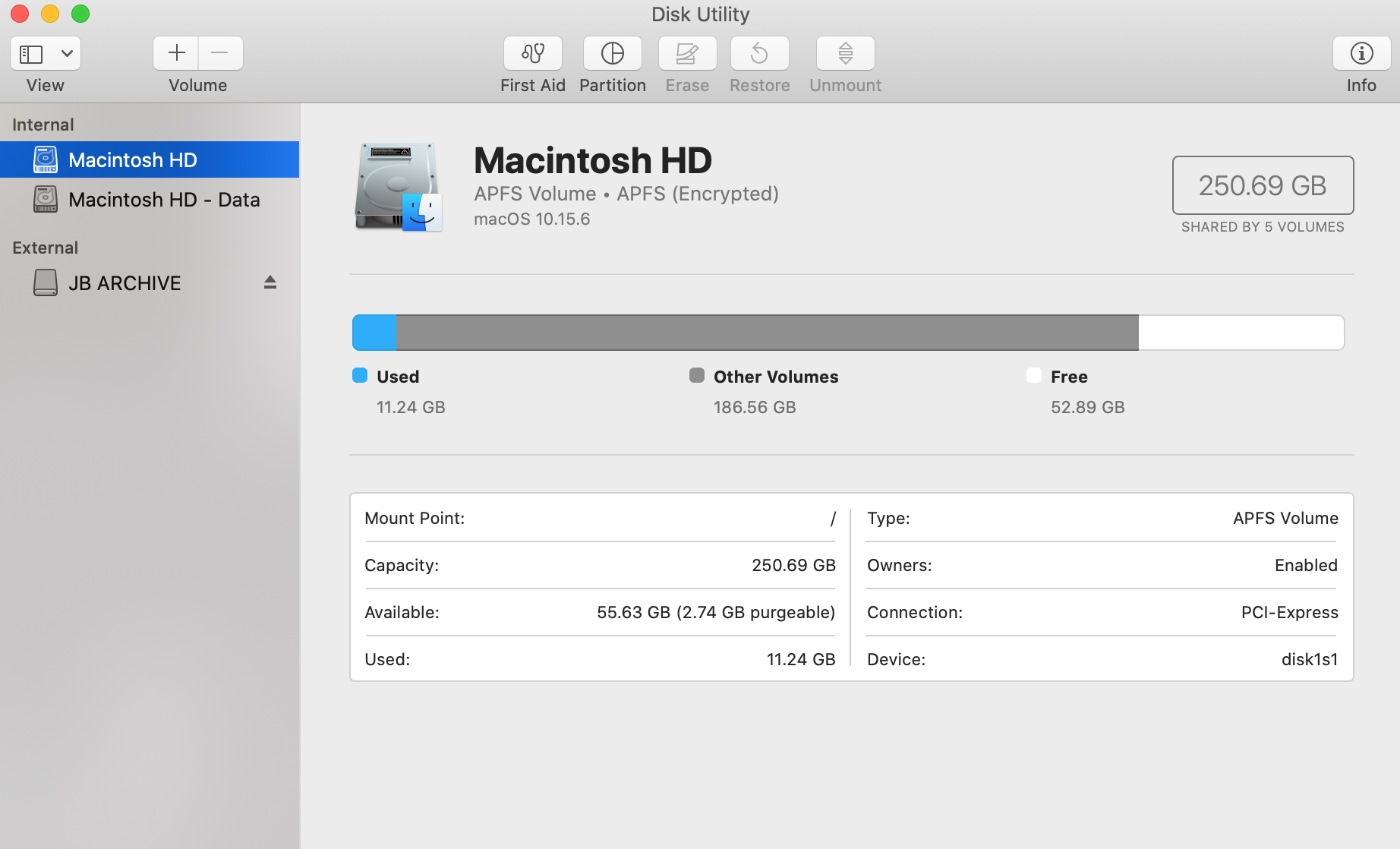1400x849 pixels.
Task: Select JB ARCHIVE external disk
Action: [125, 283]
